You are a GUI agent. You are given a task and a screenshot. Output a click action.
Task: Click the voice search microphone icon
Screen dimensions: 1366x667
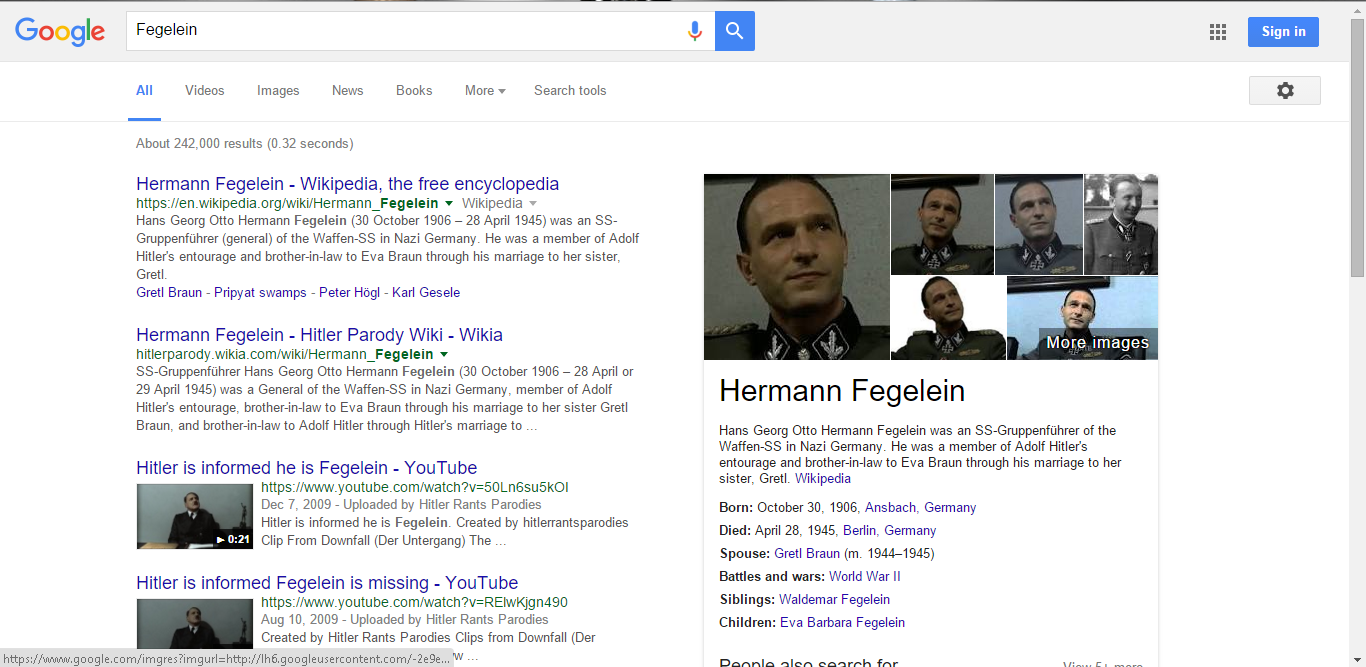point(695,31)
